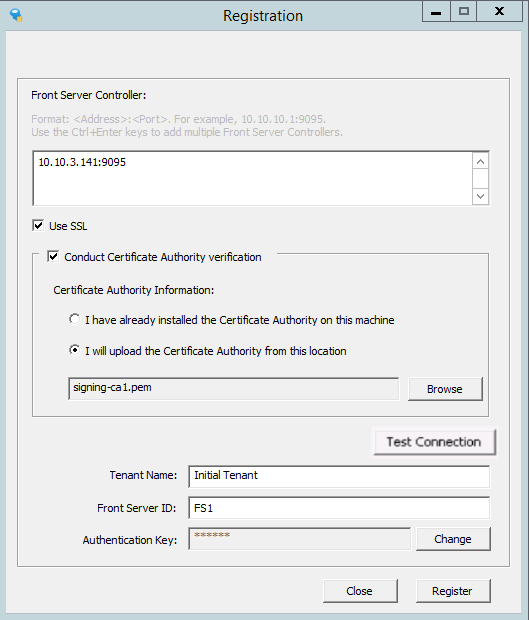Focus the Front Server Controller address box
This screenshot has height=620, width=529.
click(x=252, y=178)
